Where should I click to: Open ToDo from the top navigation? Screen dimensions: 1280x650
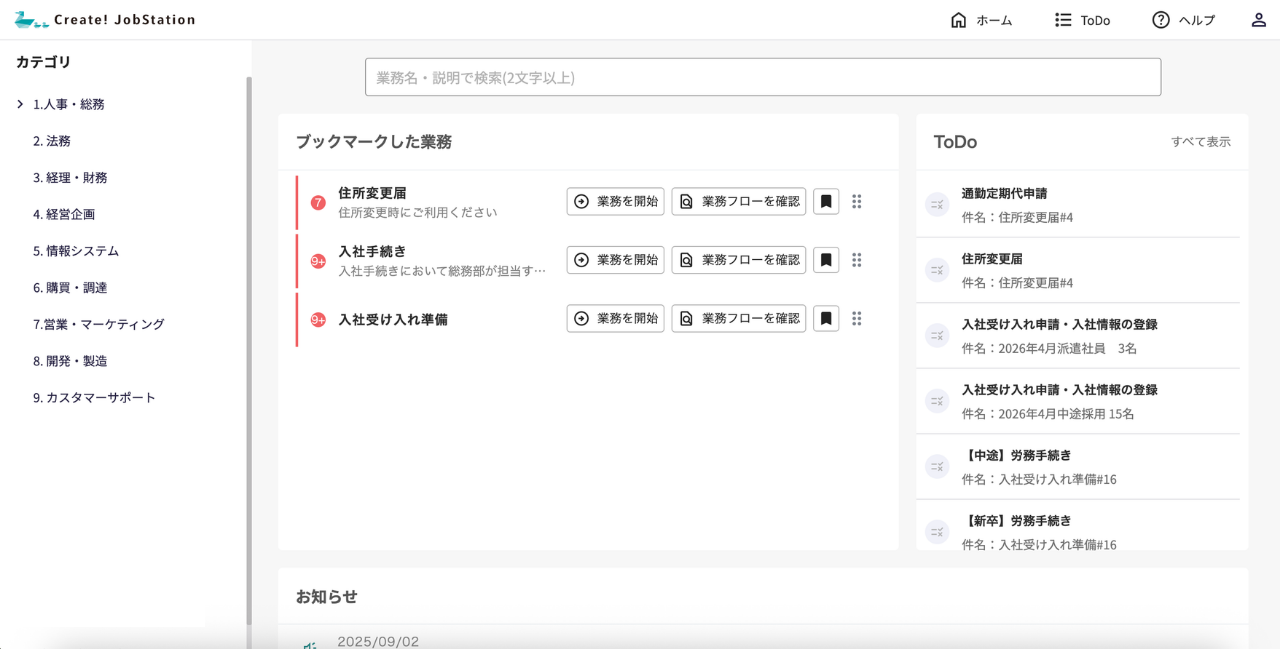coord(1083,20)
